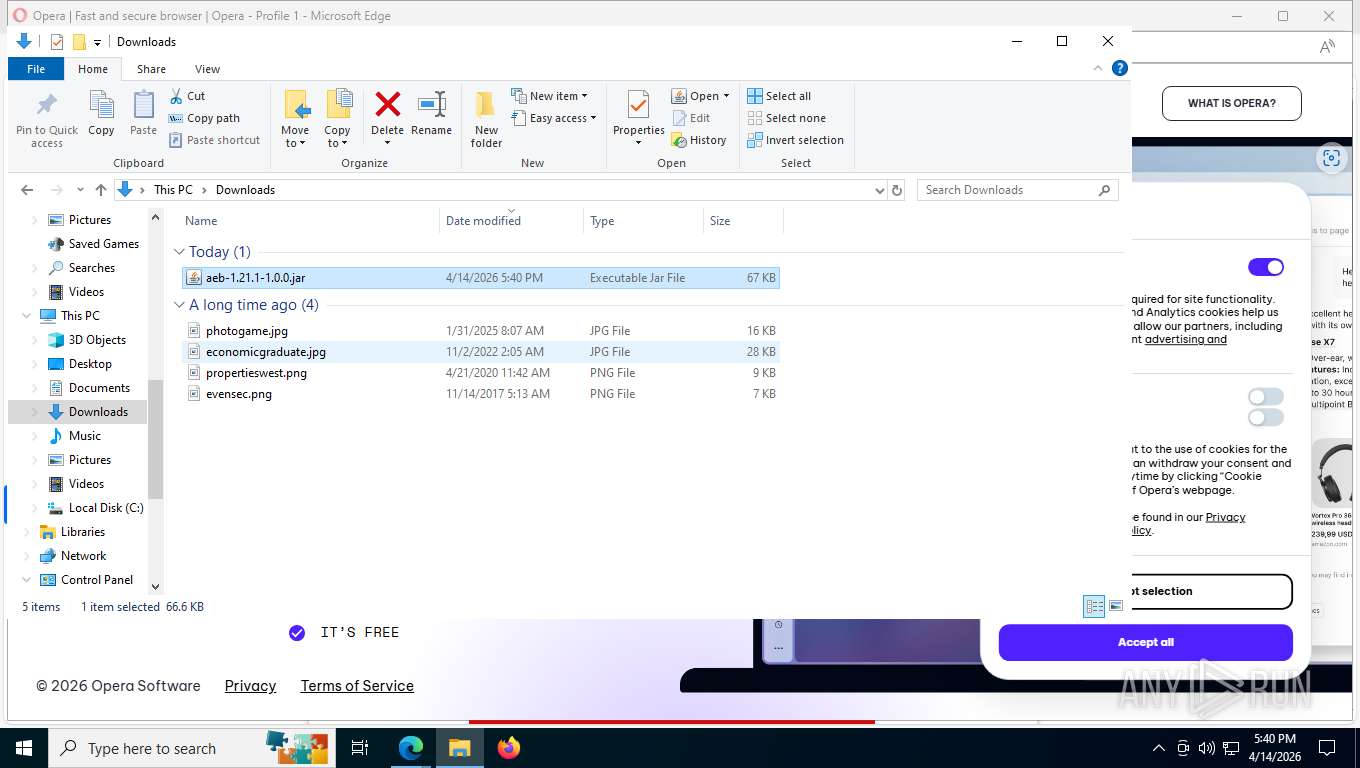The width and height of the screenshot is (1360, 768).
Task: Open the File menu tab
Action: (36, 69)
